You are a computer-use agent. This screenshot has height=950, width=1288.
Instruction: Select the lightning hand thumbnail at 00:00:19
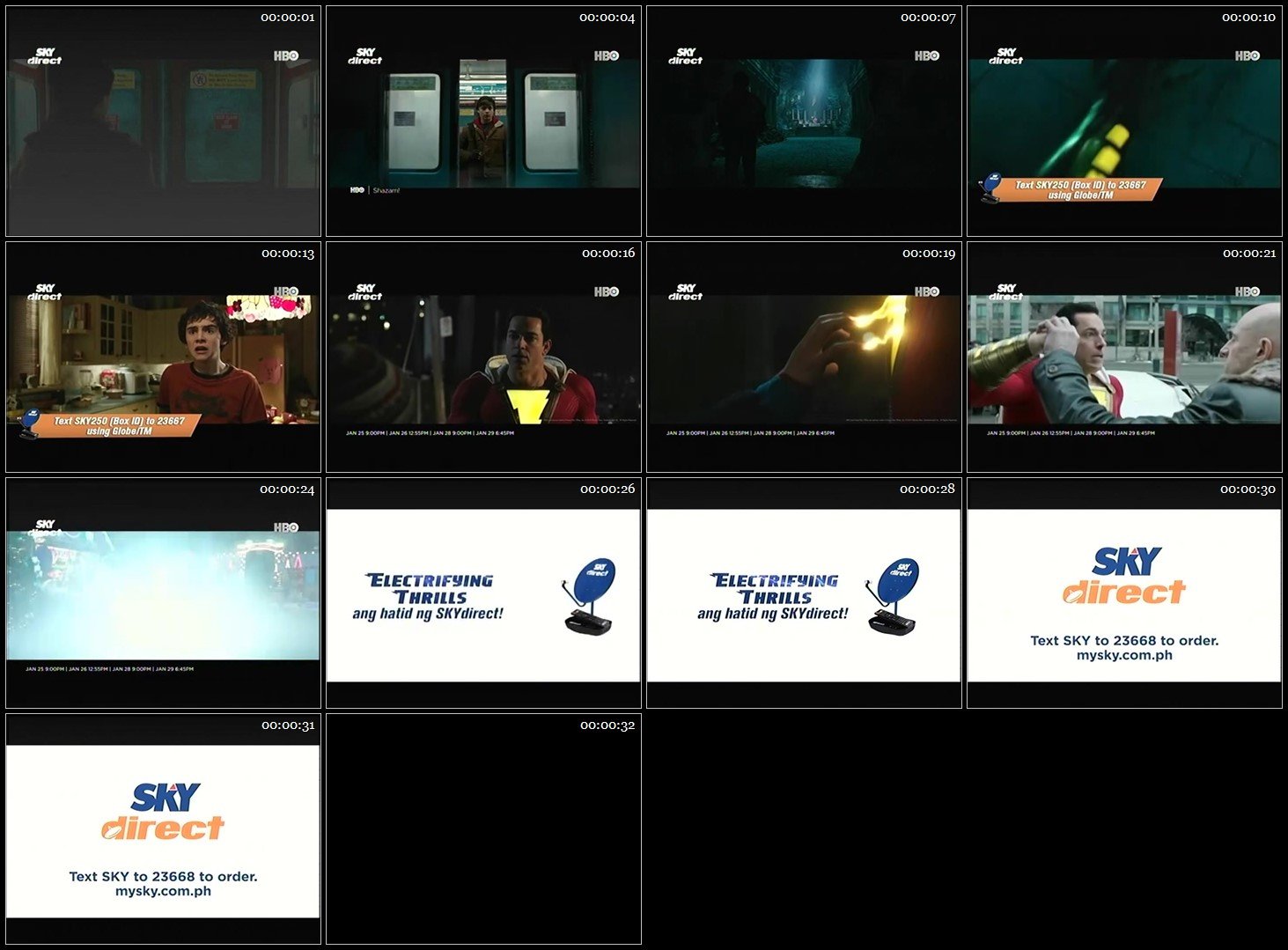(x=804, y=357)
